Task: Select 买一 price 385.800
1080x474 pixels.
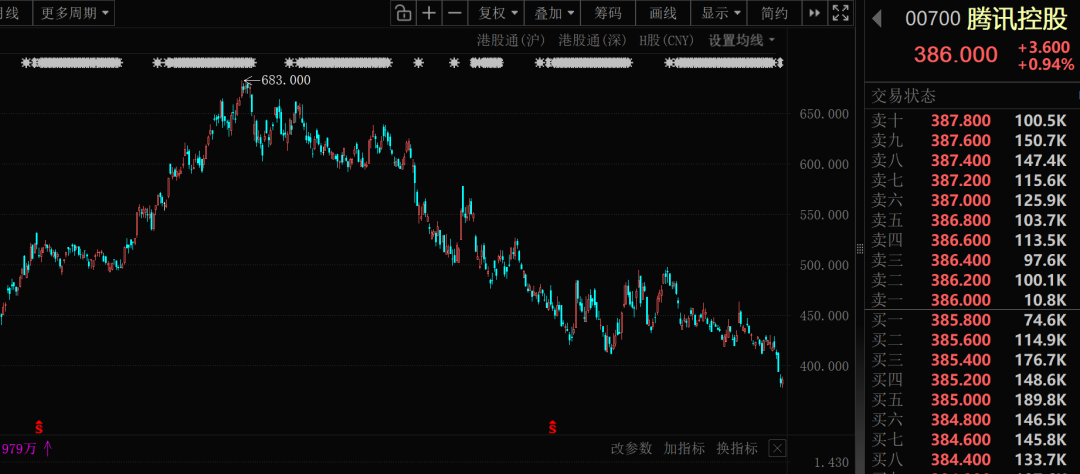Action: (x=961, y=320)
